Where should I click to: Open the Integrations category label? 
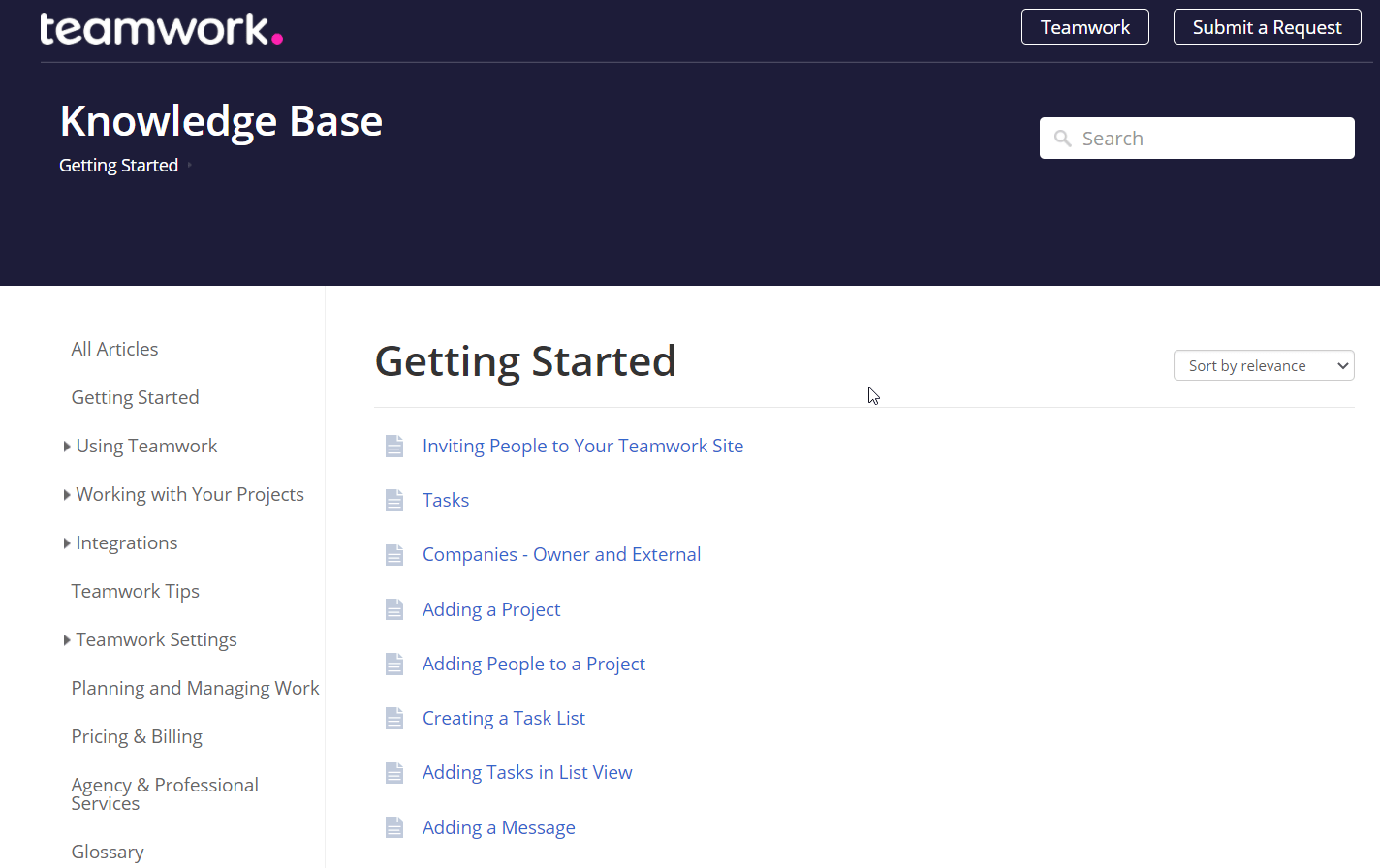[127, 542]
